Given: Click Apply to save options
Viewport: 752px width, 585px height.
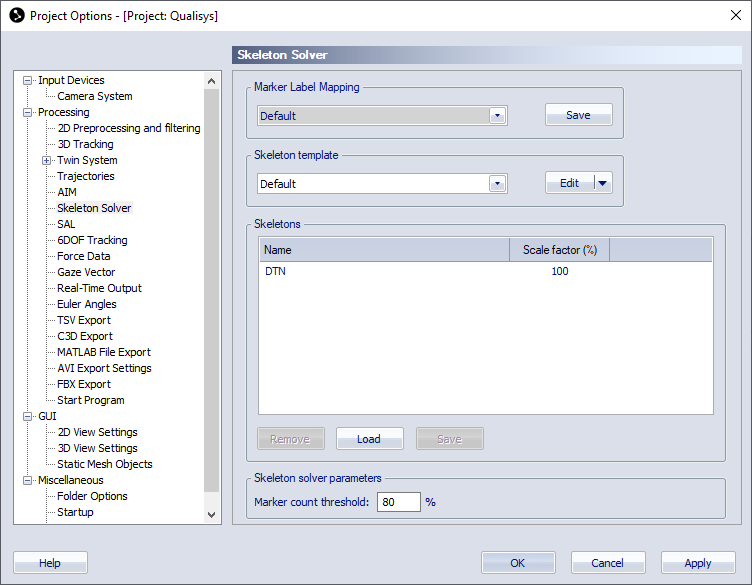Looking at the screenshot, I should pos(698,563).
